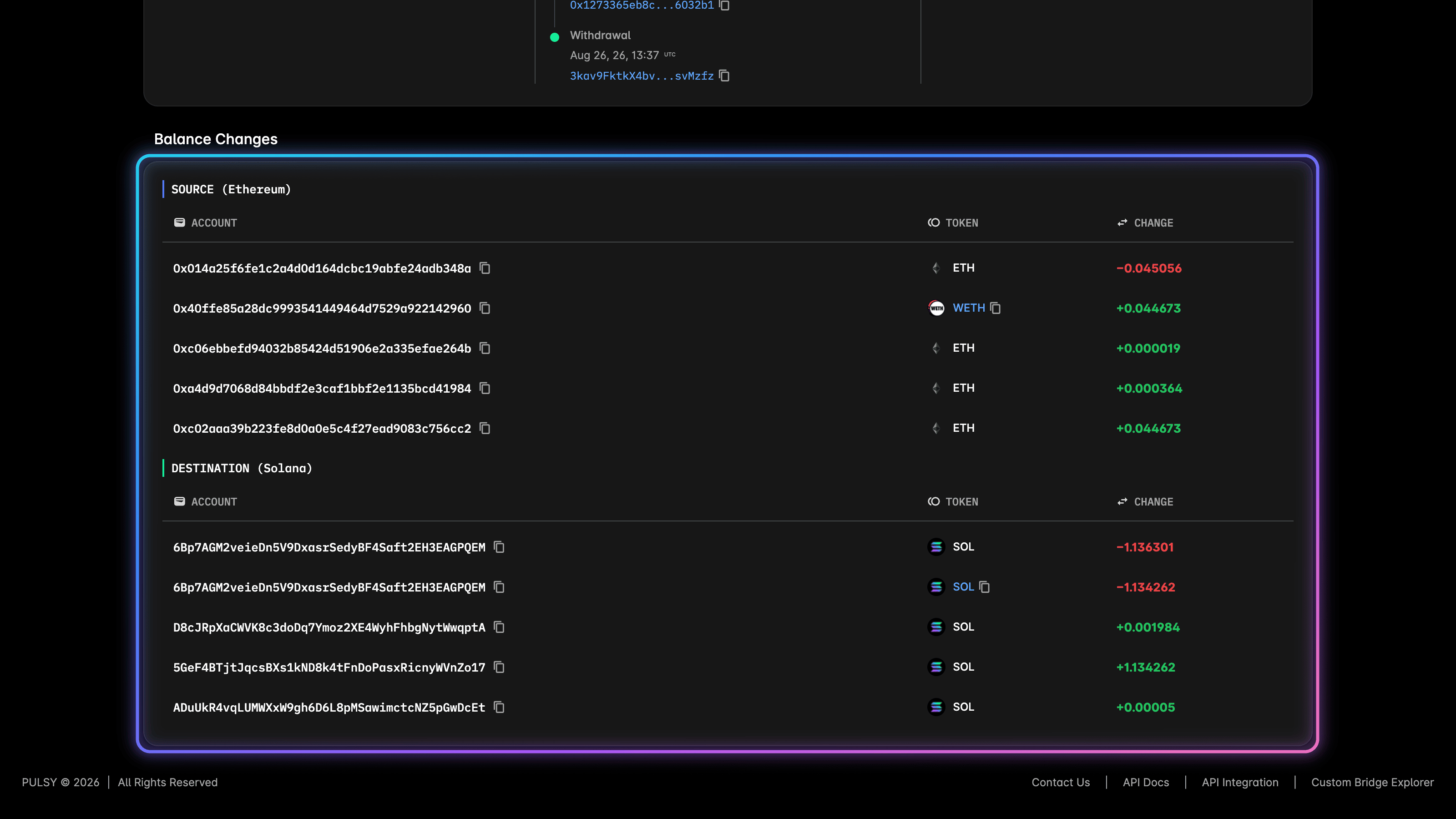Image resolution: width=1456 pixels, height=819 pixels.
Task: Click the +0.000019 change value
Action: (x=1148, y=349)
